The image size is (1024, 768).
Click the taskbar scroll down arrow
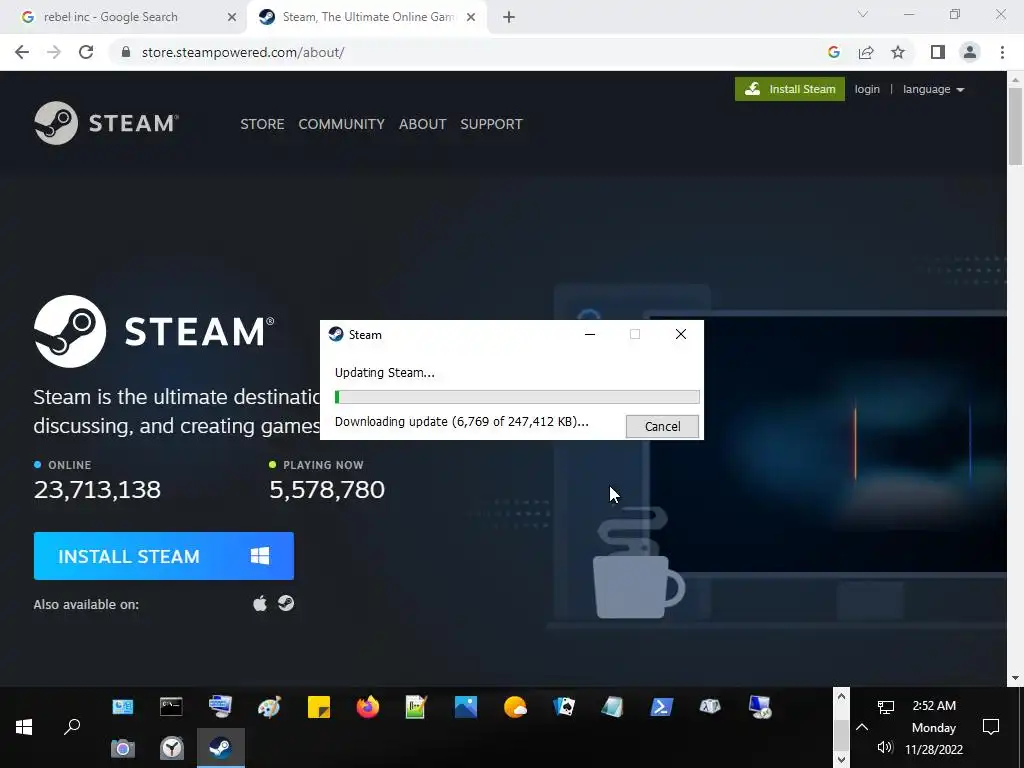click(841, 760)
